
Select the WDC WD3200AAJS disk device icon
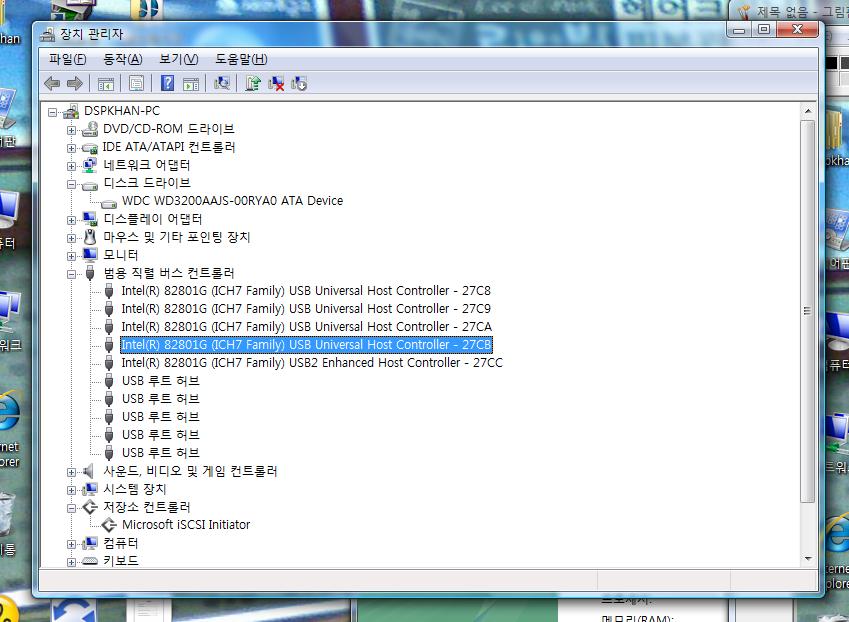click(x=109, y=203)
